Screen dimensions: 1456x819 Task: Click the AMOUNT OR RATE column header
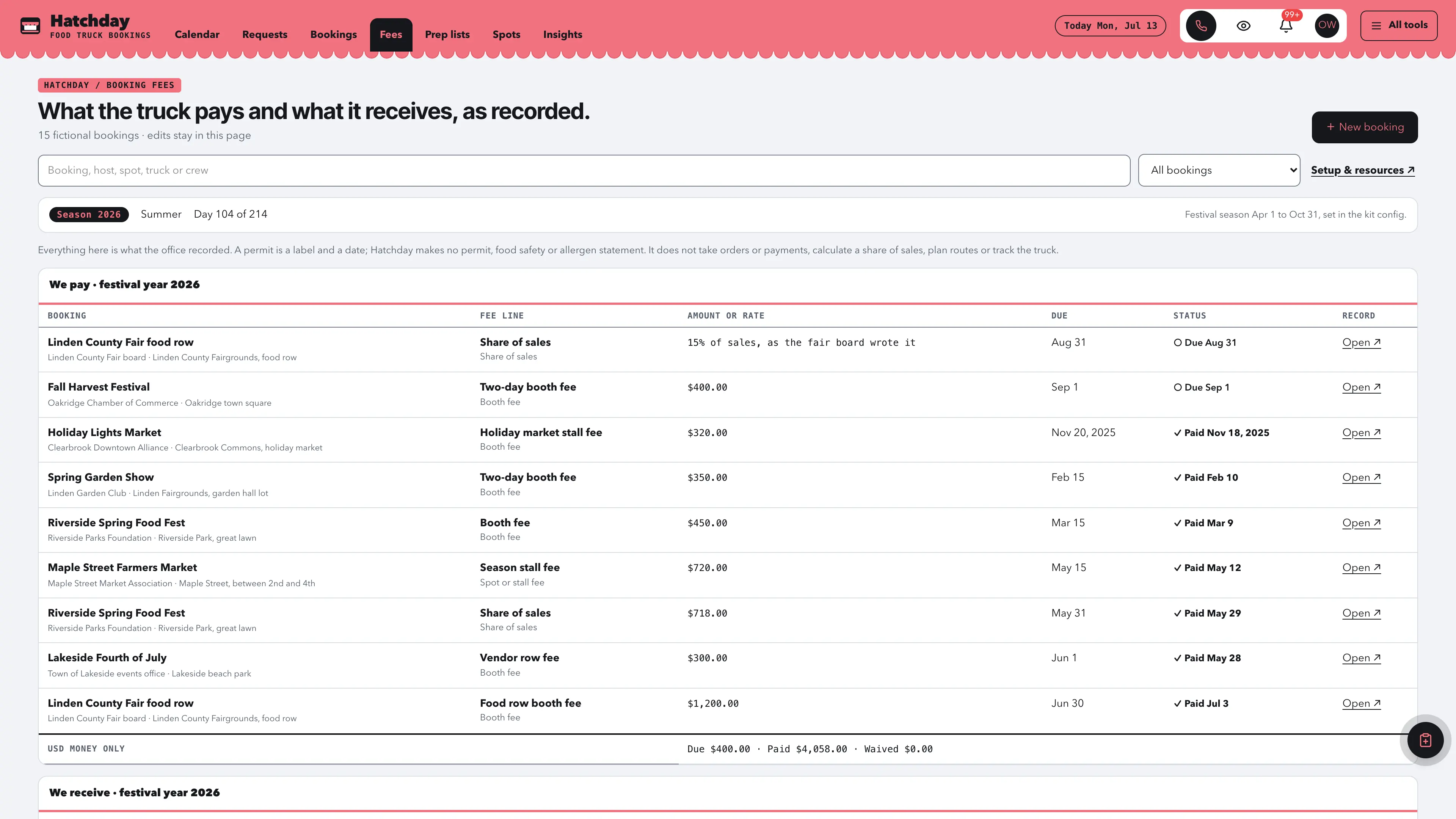tap(726, 316)
